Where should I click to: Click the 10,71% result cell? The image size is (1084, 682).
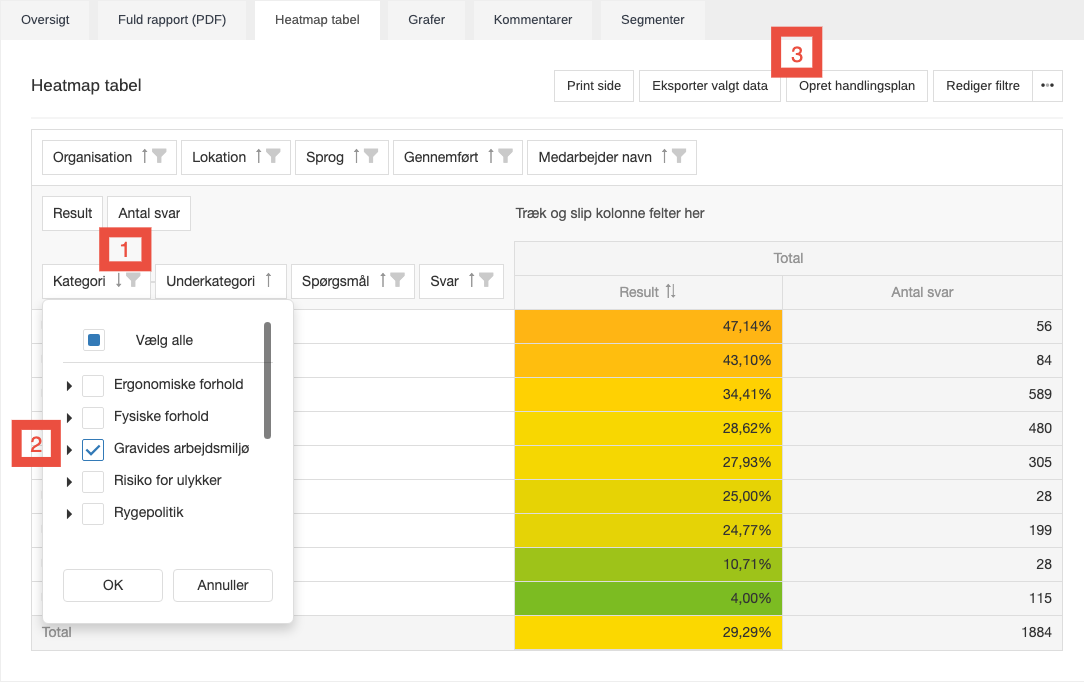[x=648, y=565]
